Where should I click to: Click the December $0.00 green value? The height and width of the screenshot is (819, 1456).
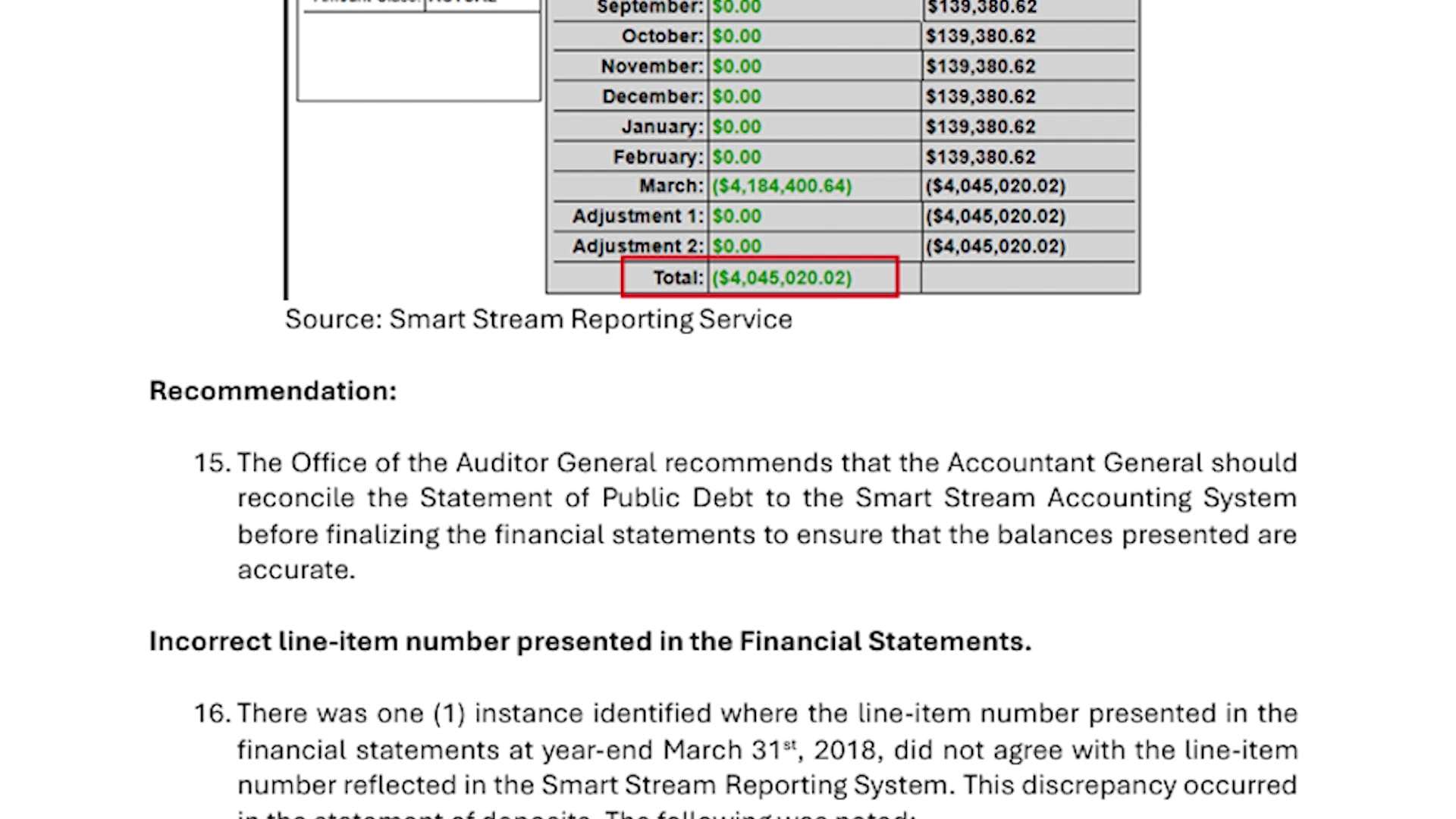point(736,97)
